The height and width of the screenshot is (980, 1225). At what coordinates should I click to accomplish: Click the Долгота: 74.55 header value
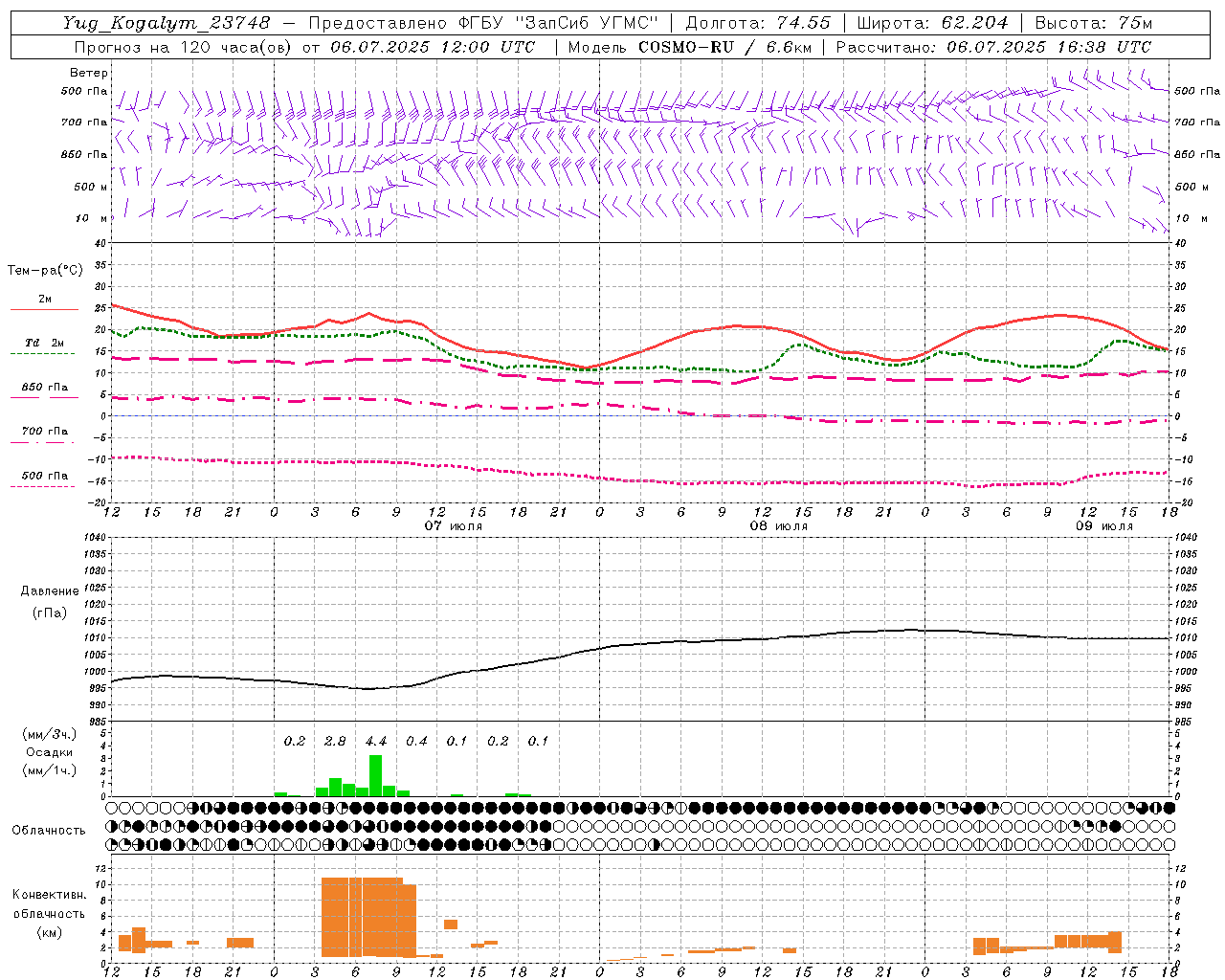click(756, 23)
